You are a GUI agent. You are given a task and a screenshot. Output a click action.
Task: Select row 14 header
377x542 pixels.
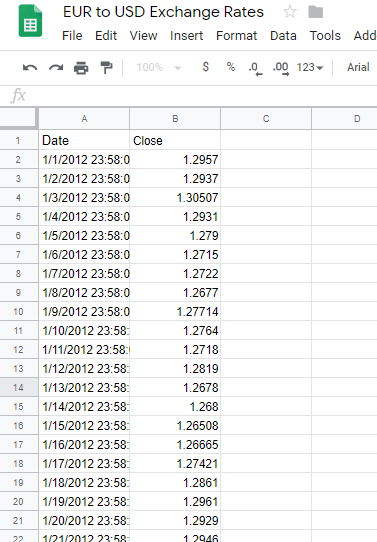click(x=18, y=387)
